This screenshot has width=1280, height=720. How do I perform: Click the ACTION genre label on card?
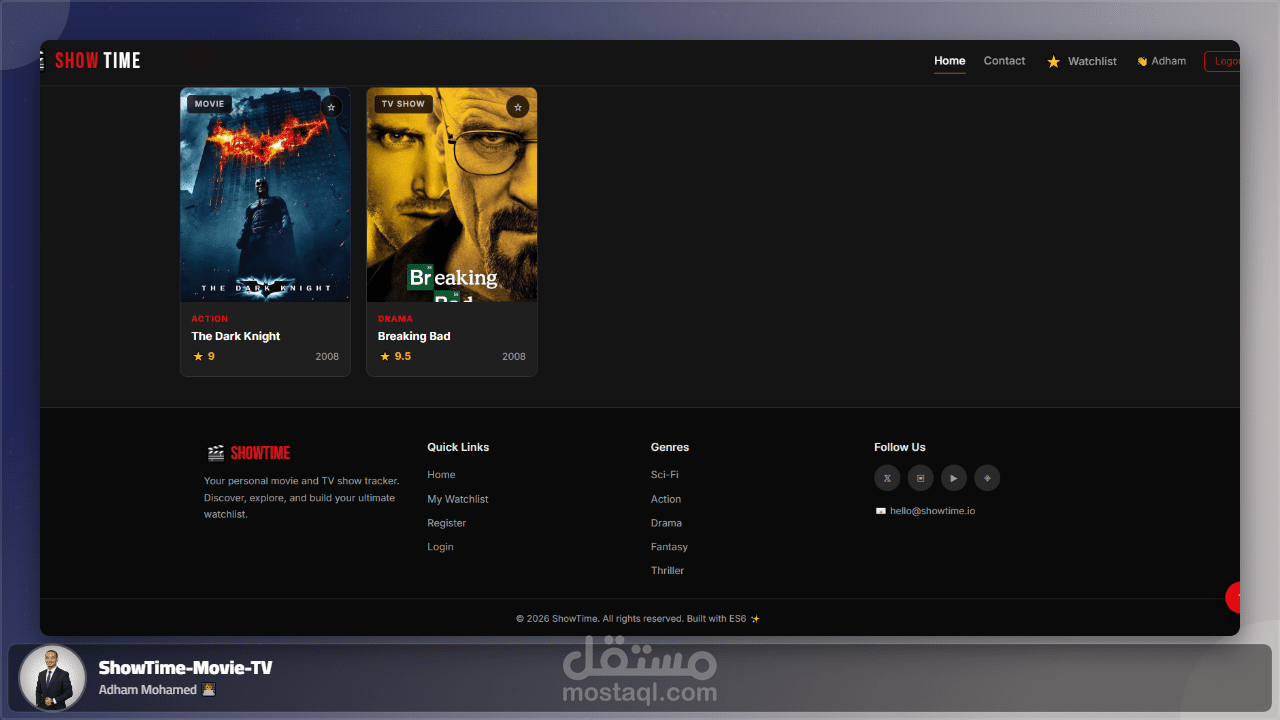[x=210, y=319]
